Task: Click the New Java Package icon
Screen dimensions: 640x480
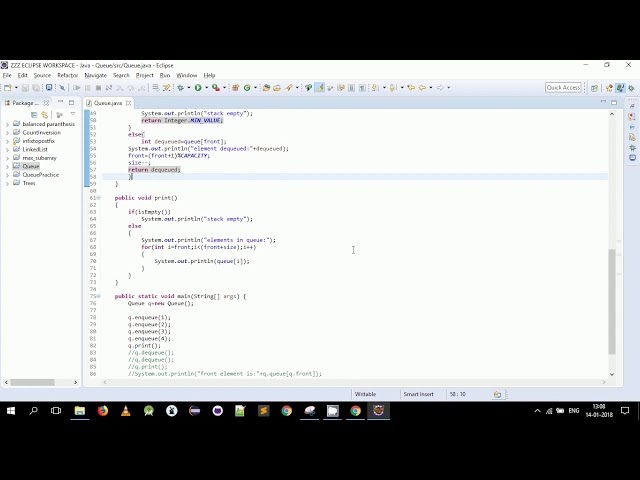Action: [x=236, y=87]
